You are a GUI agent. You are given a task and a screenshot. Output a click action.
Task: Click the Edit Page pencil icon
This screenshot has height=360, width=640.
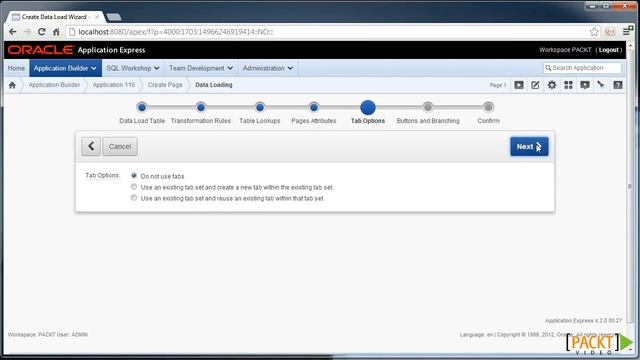click(x=535, y=85)
